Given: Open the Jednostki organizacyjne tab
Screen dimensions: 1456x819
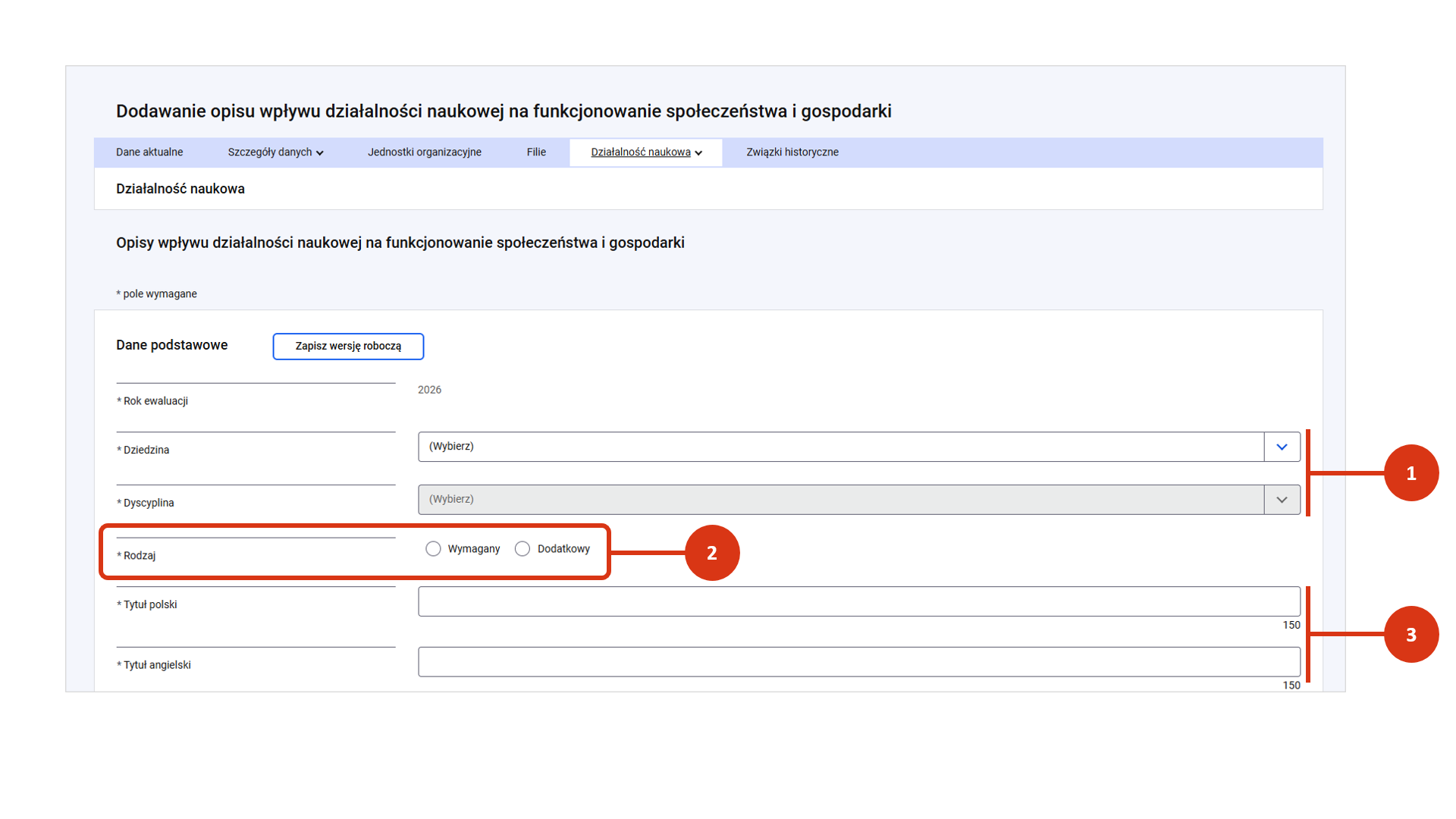Looking at the screenshot, I should point(425,152).
